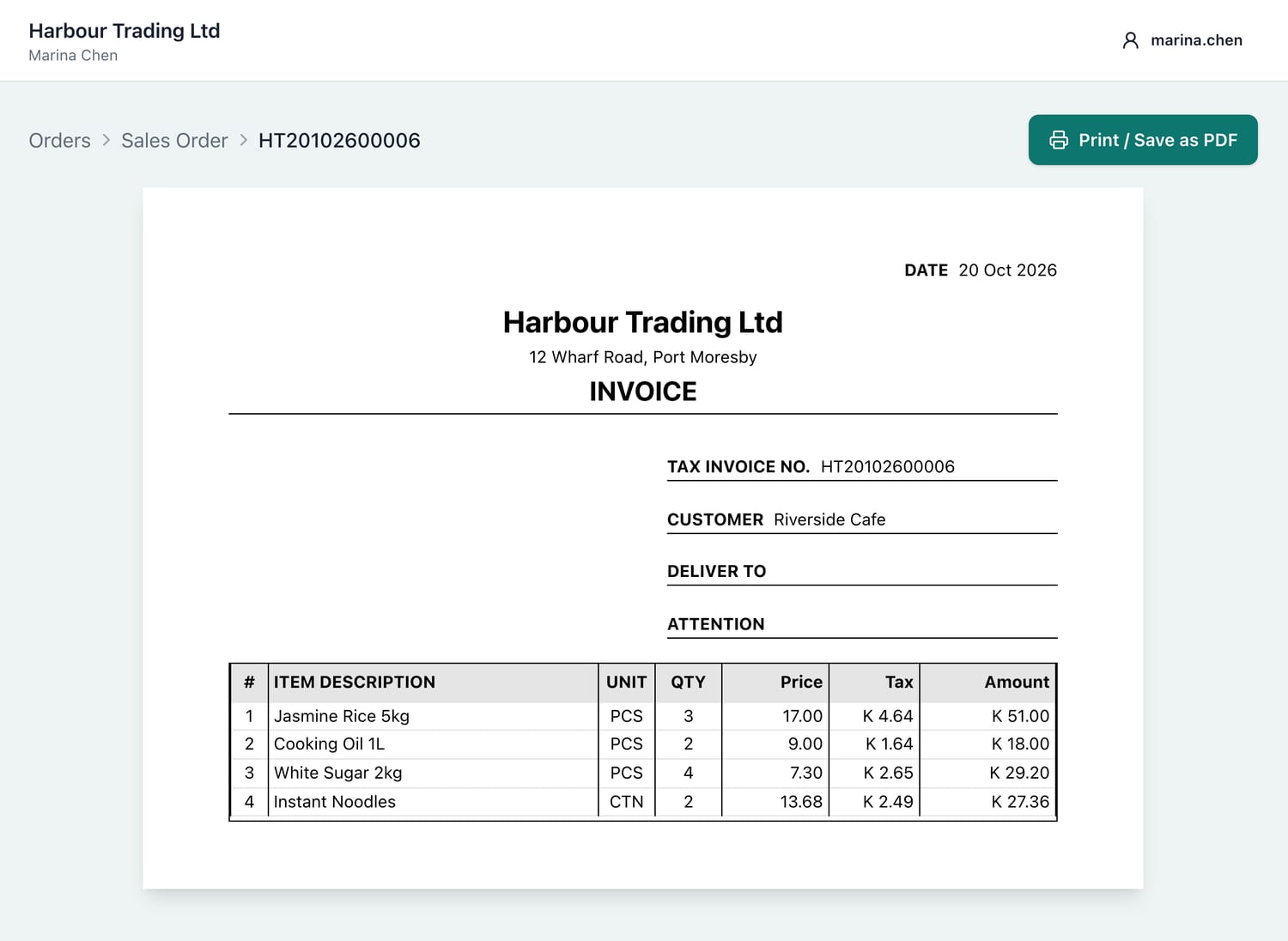Image resolution: width=1288 pixels, height=941 pixels.
Task: Click the DELIVER TO label
Action: (x=717, y=572)
